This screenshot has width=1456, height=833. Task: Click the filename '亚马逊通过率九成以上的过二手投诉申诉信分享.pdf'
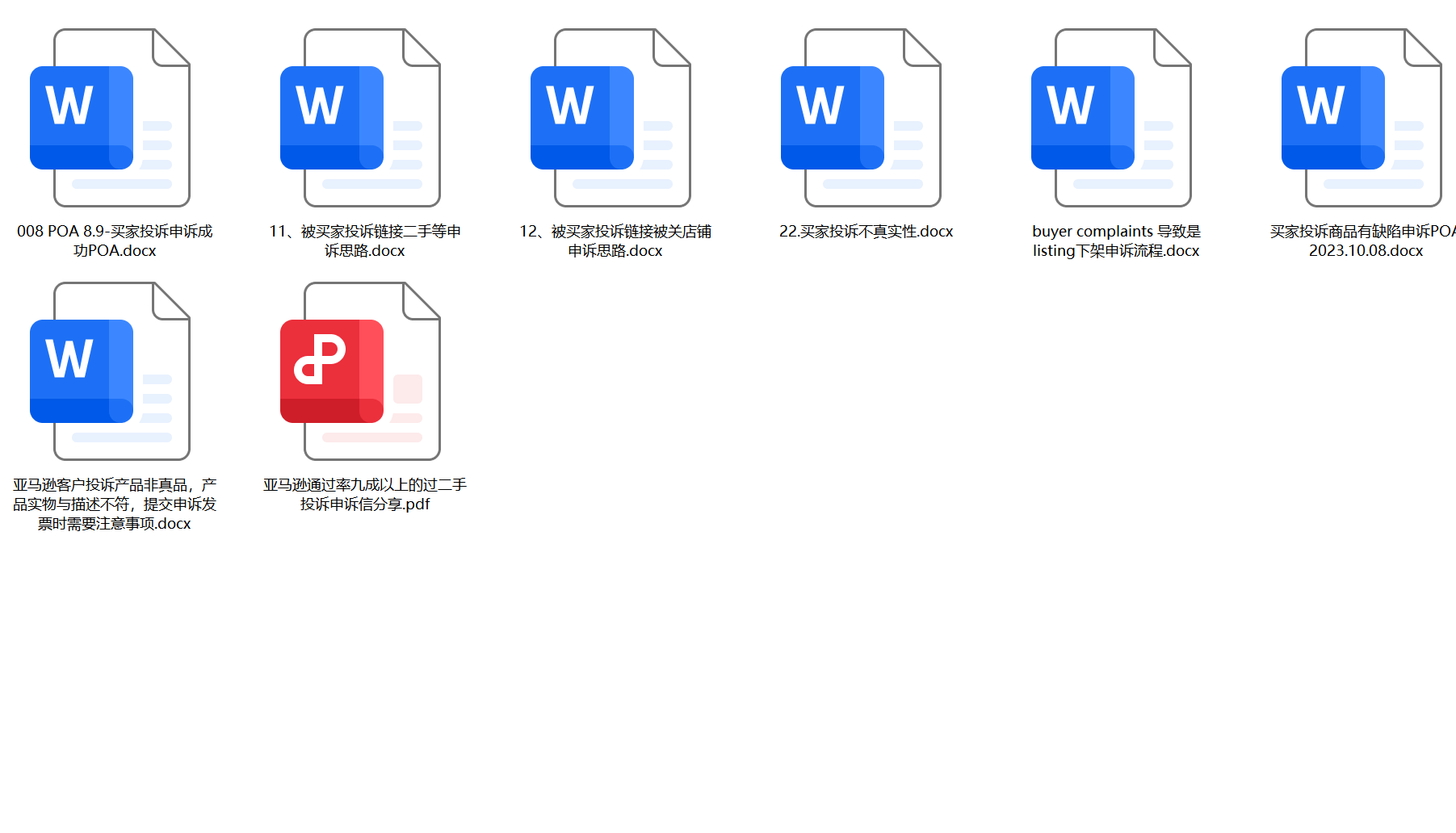coord(365,494)
